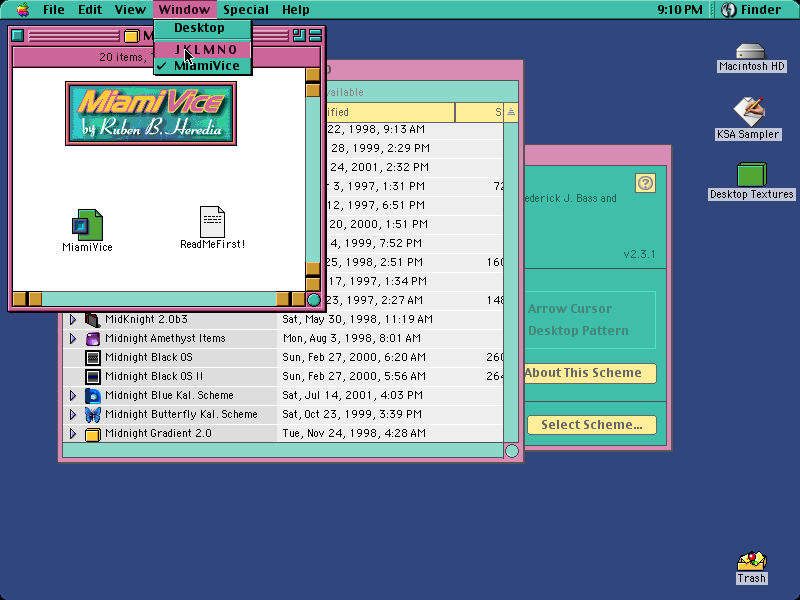Screen dimensions: 800x600
Task: Select the KSA Sampler desktop icon
Action: [x=748, y=112]
